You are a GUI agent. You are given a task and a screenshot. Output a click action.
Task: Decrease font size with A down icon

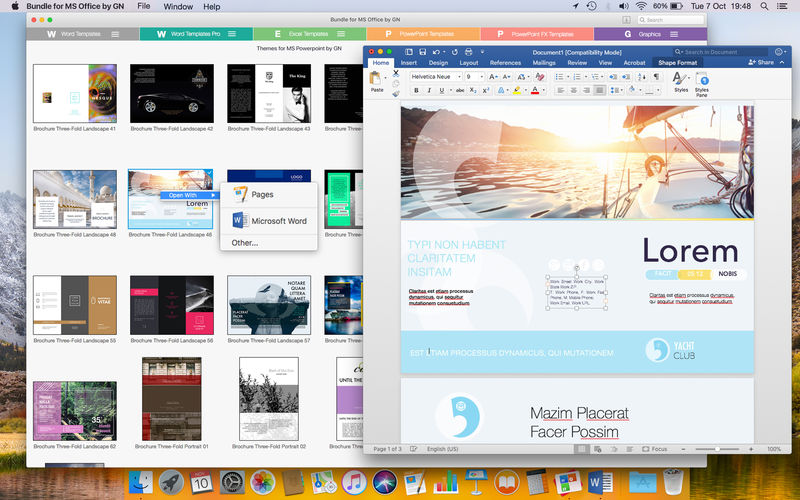tap(506, 77)
